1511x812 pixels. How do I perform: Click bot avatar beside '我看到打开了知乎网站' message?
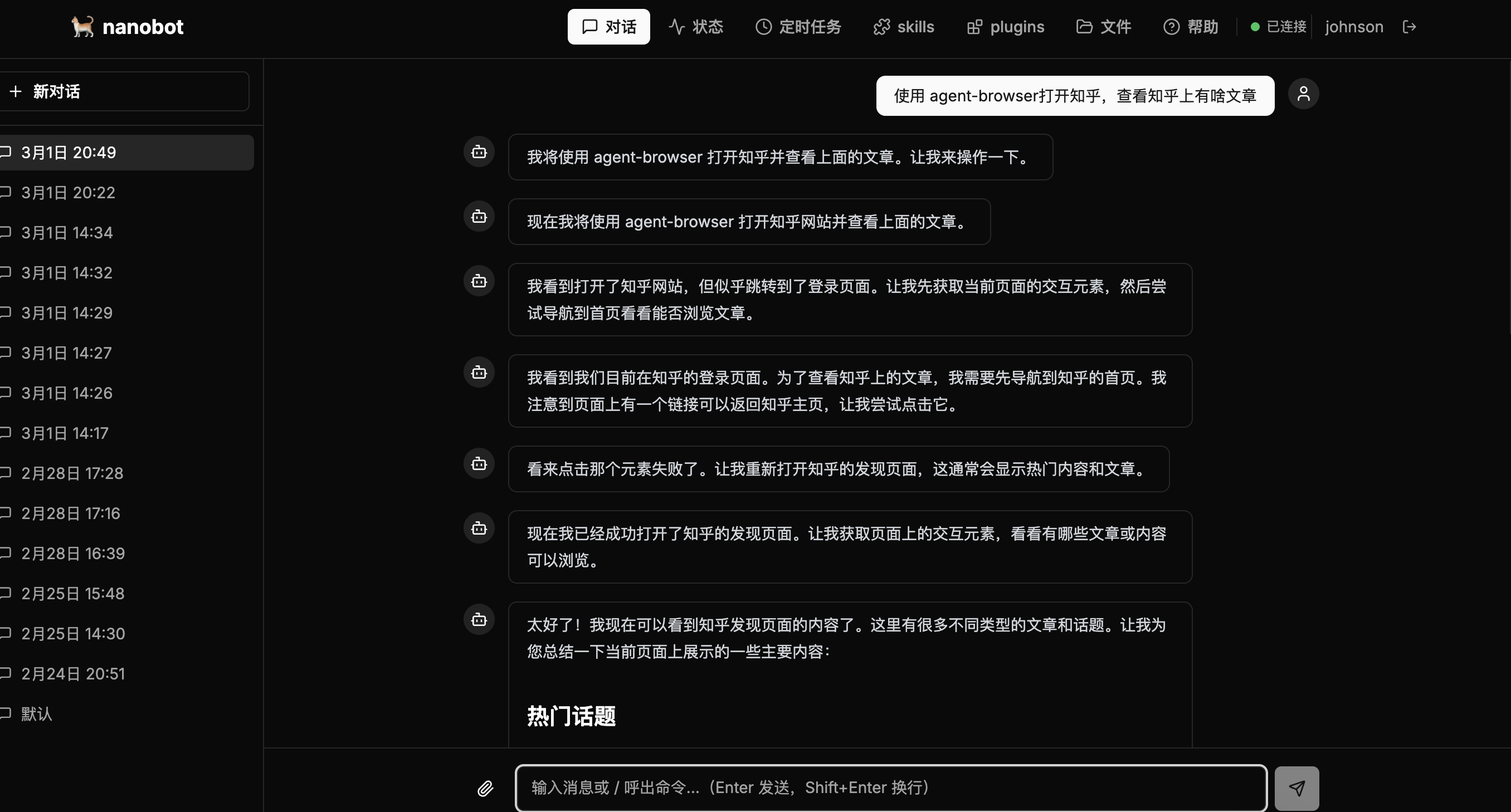pos(479,281)
